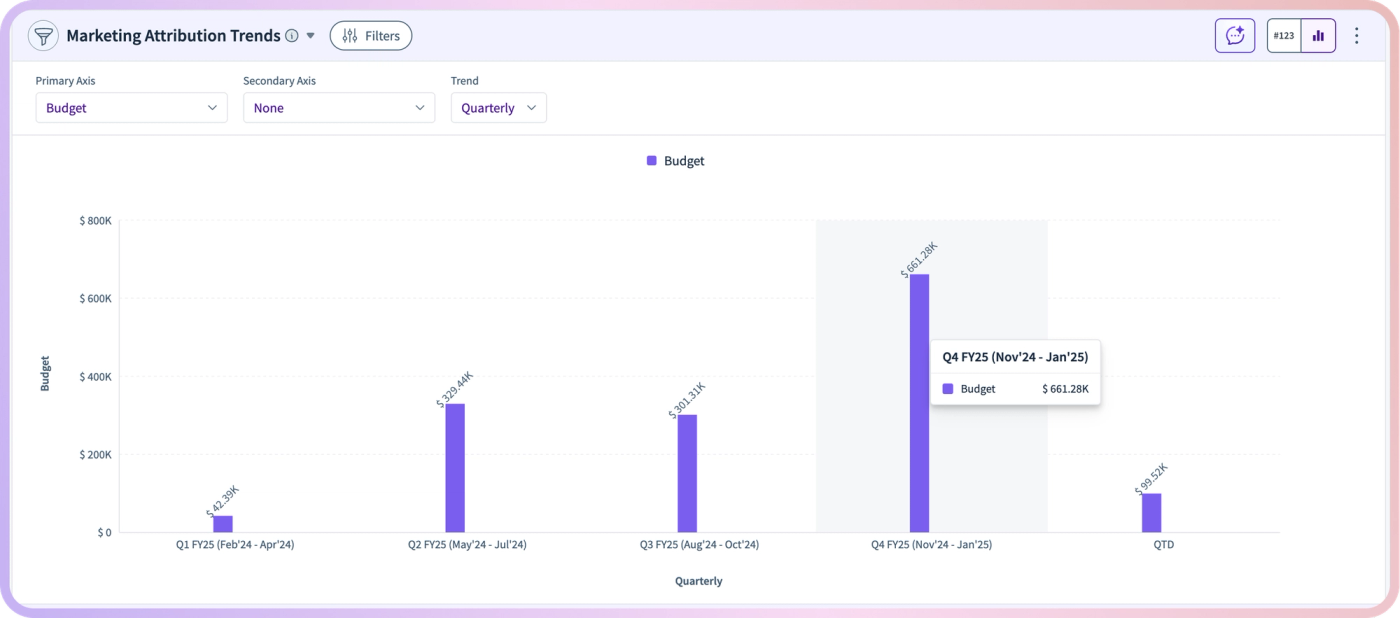This screenshot has height=618, width=1400.
Task: Click the purple Budget legend swatch
Action: 652,161
